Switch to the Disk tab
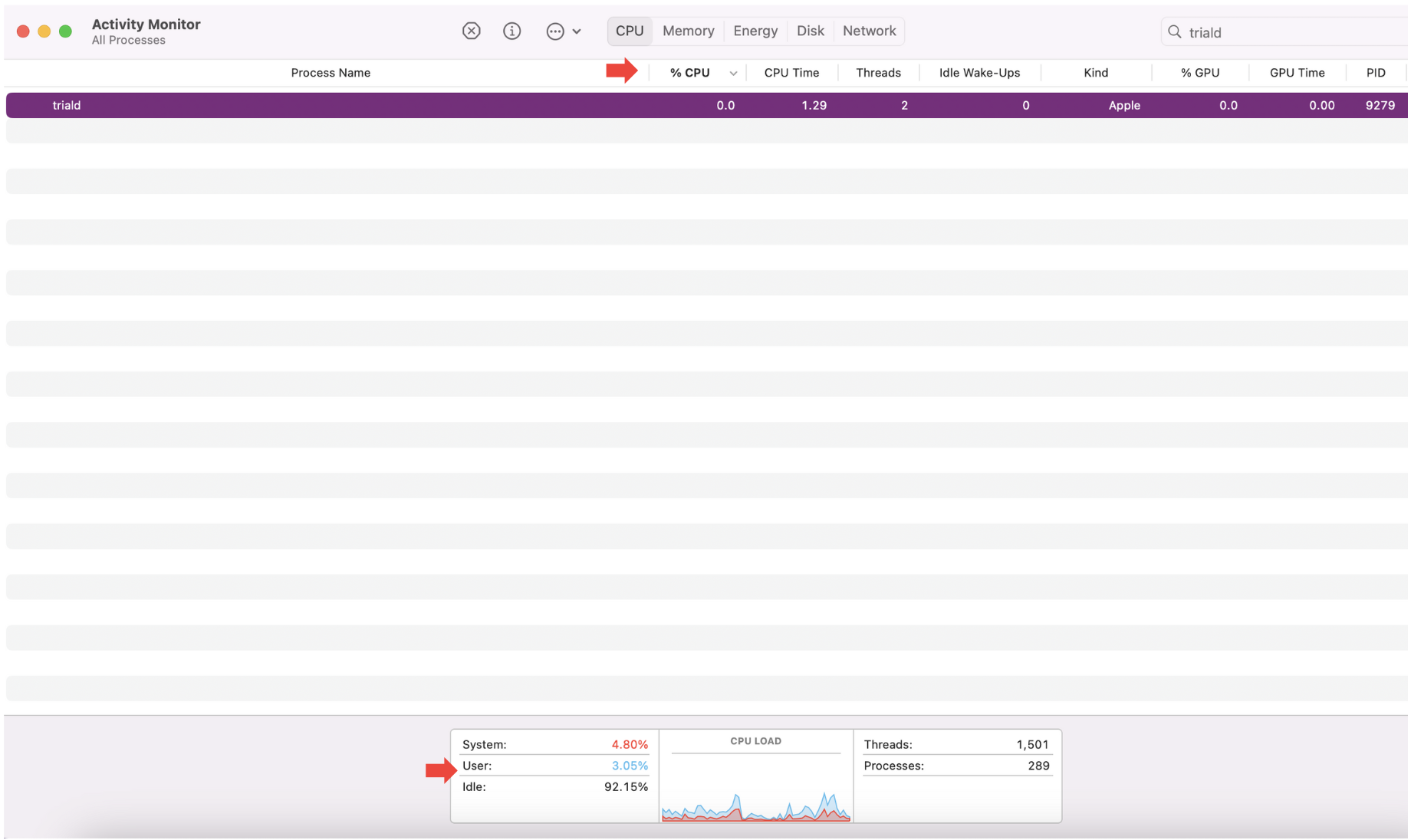 point(810,31)
